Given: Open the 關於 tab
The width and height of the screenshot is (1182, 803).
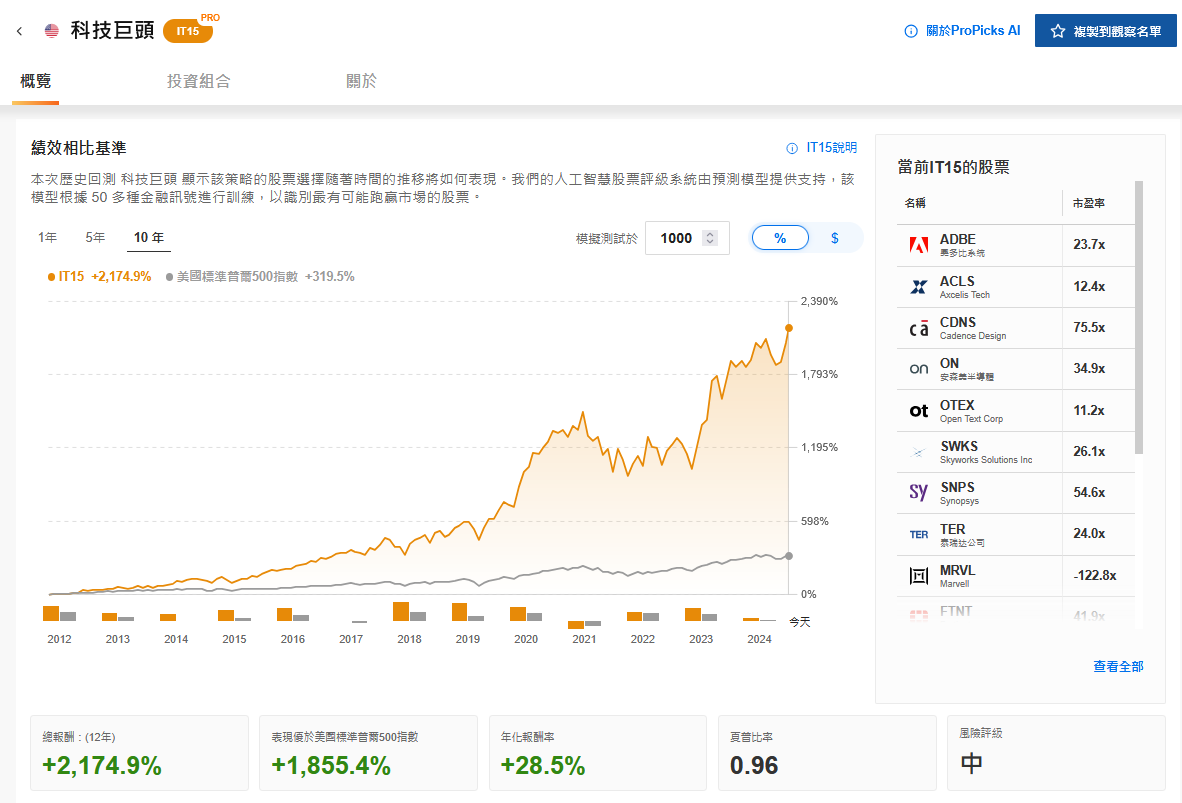Looking at the screenshot, I should click(x=361, y=81).
